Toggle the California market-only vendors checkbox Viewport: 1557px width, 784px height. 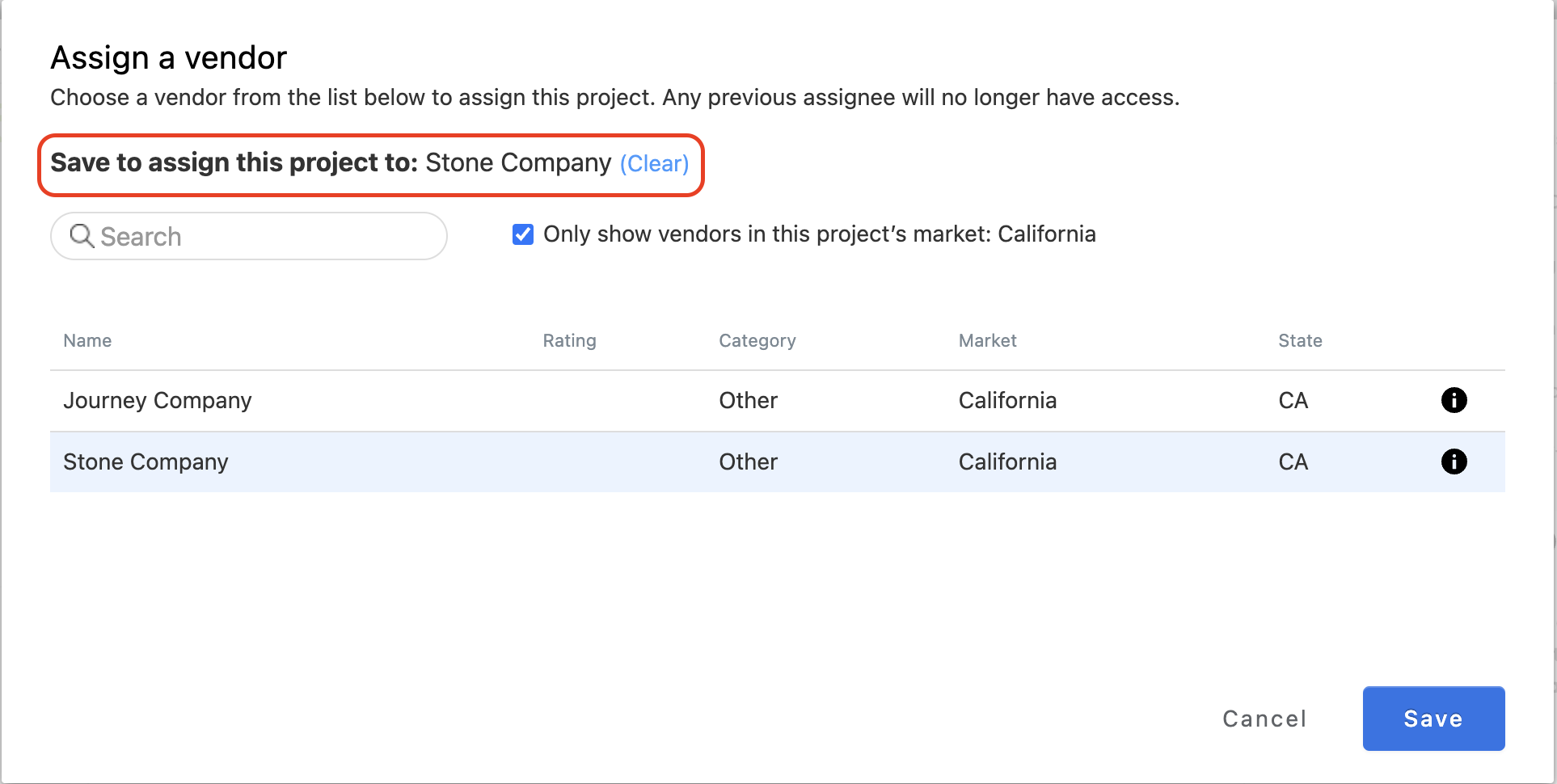tap(523, 234)
